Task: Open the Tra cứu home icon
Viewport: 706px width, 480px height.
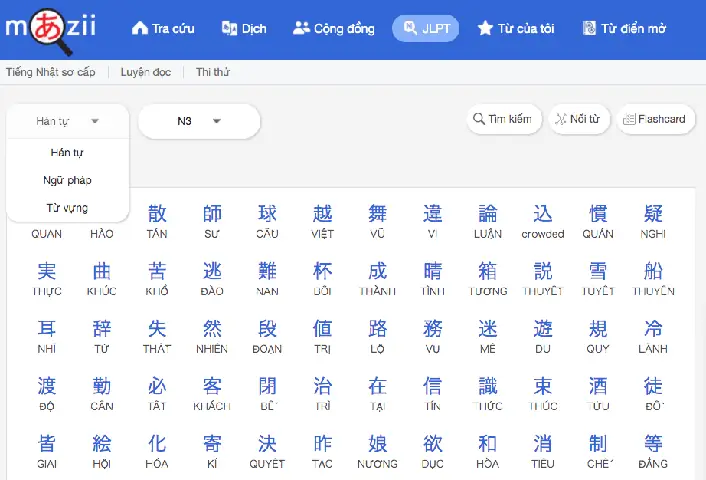Action: coord(140,28)
